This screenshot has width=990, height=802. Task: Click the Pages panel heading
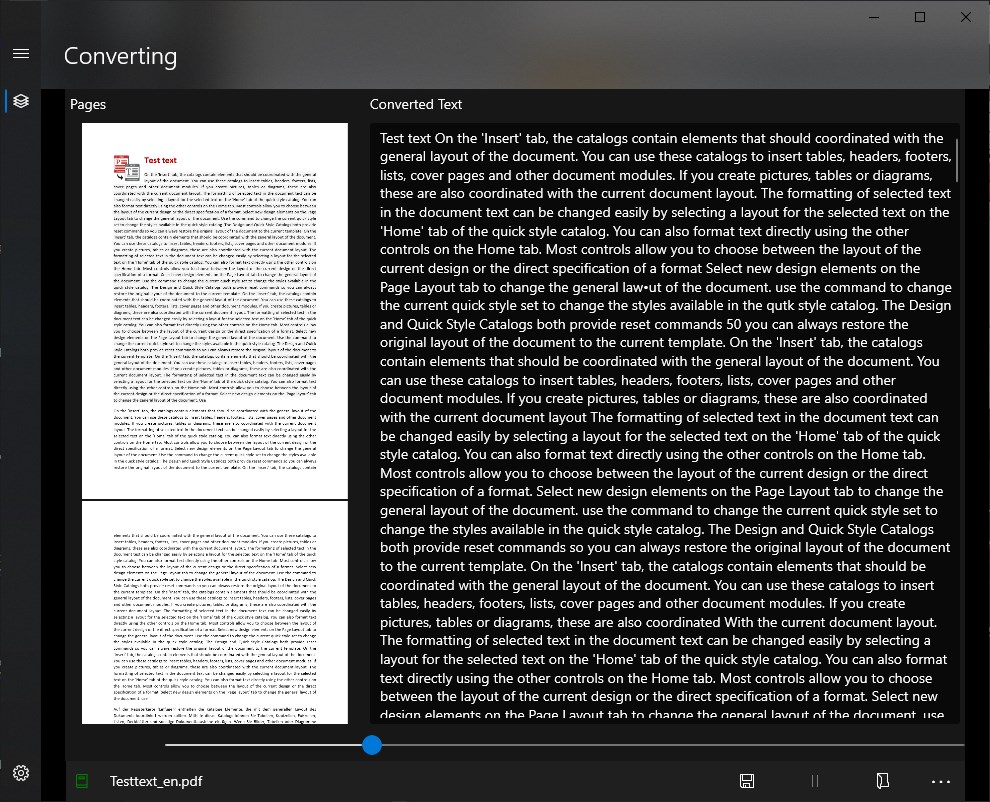click(x=88, y=104)
